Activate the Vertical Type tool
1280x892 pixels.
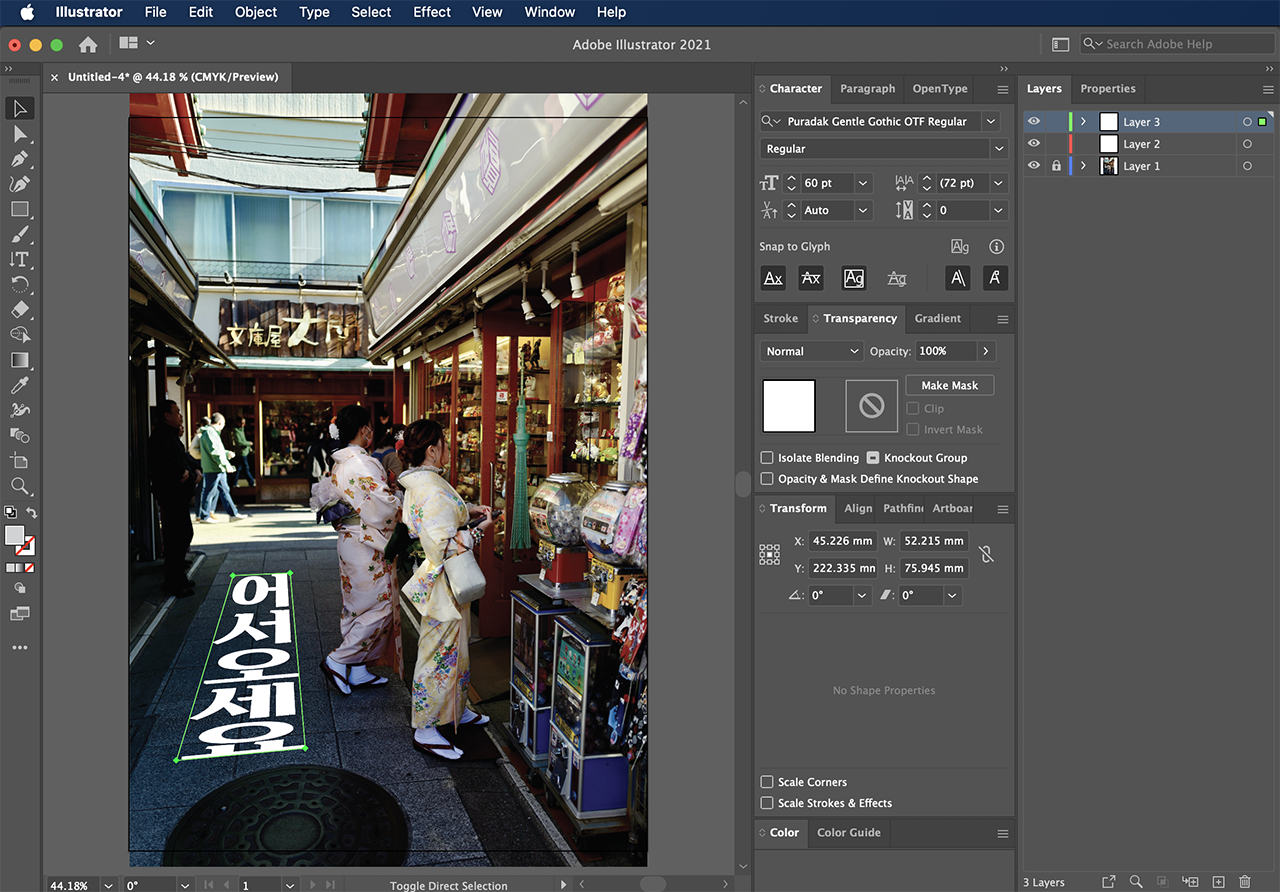20,259
